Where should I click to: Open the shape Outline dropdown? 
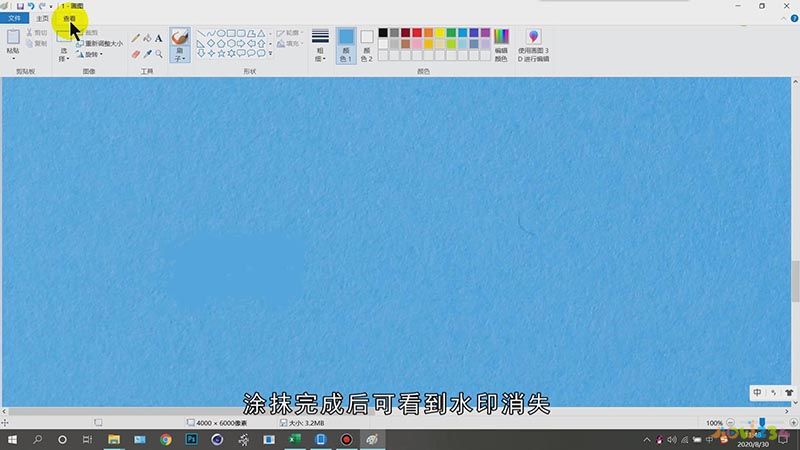click(290, 33)
